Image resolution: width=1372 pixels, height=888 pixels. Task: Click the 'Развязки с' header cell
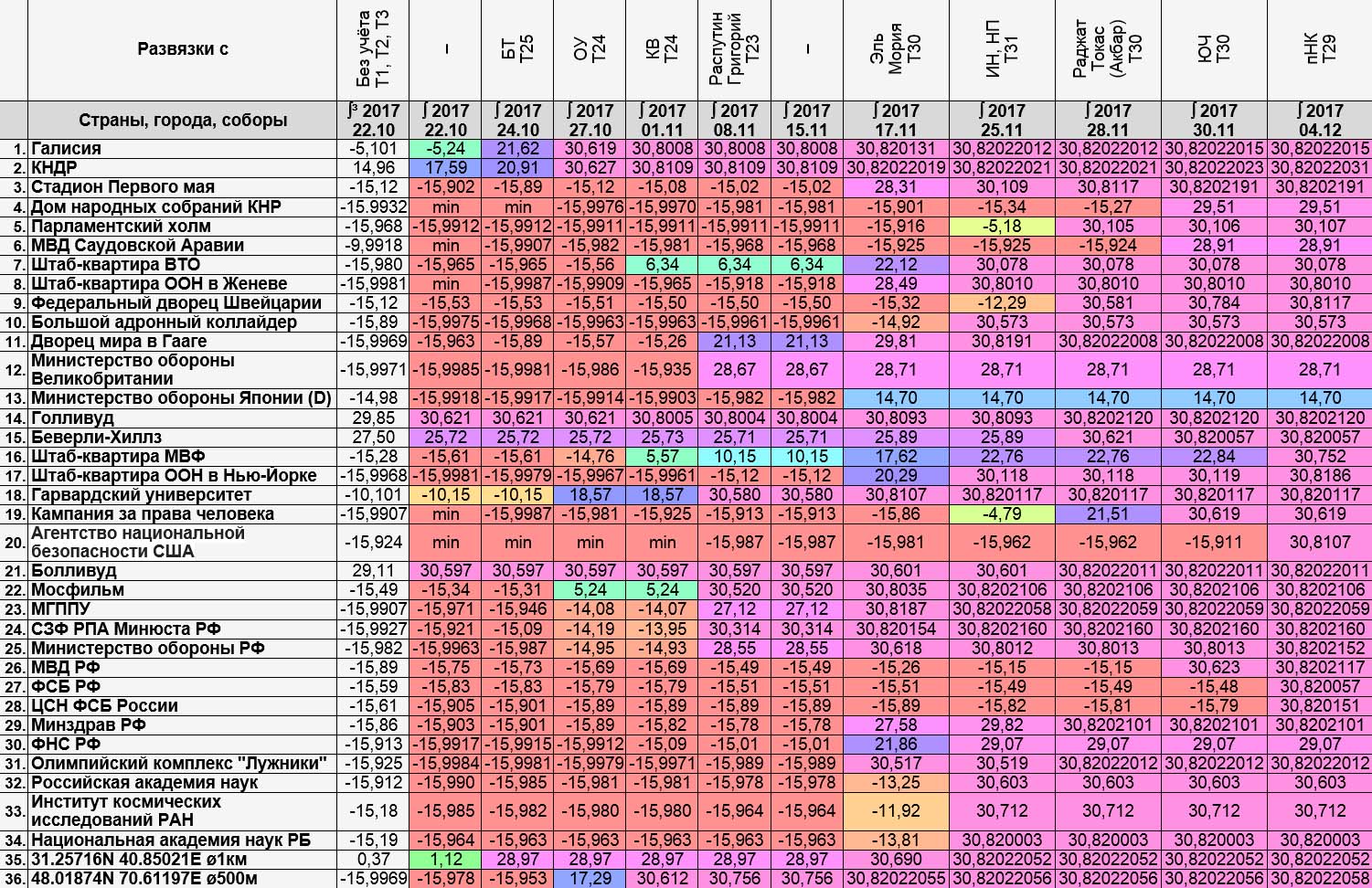point(182,49)
